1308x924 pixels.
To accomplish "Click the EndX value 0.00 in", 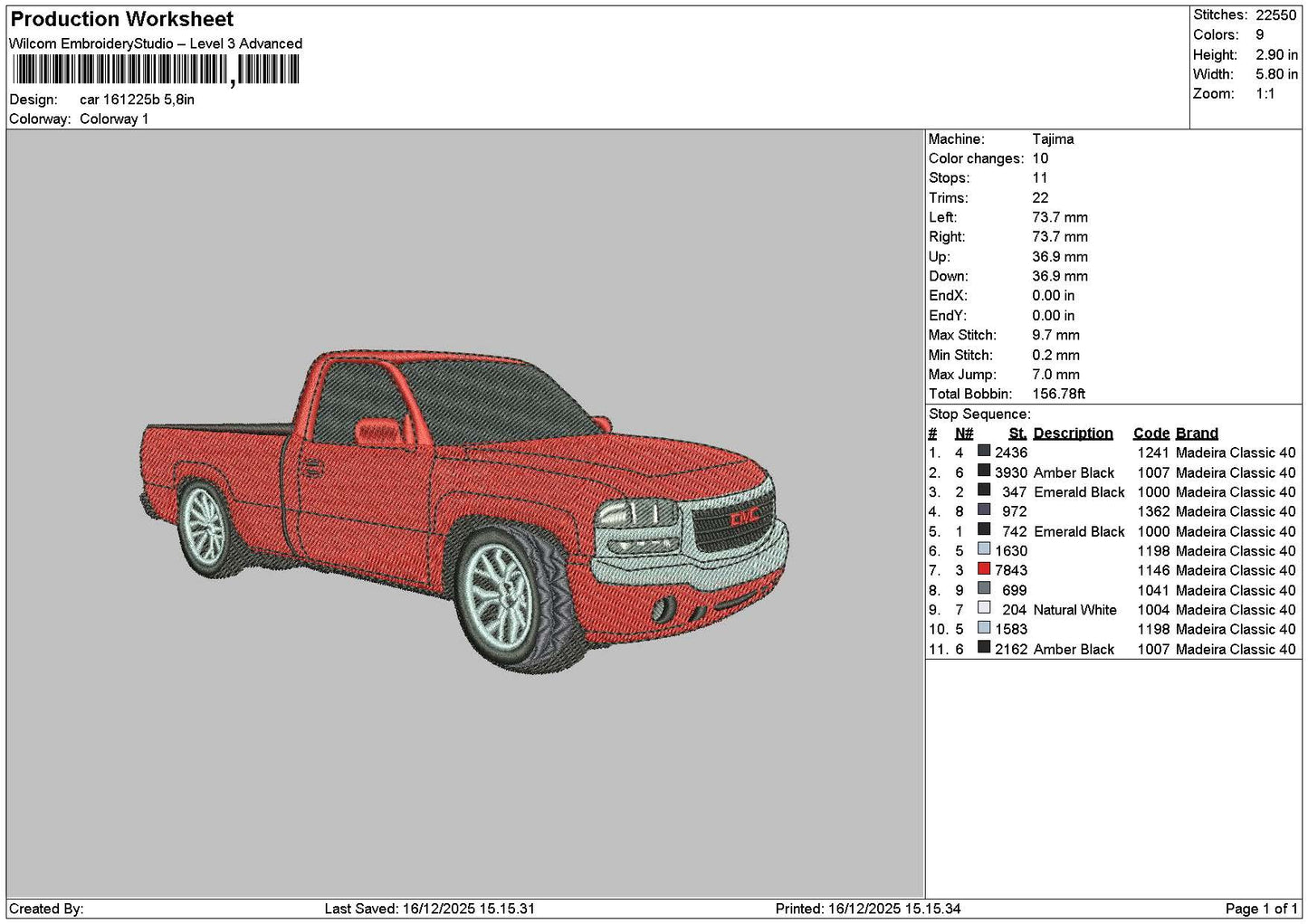I will tap(1054, 296).
